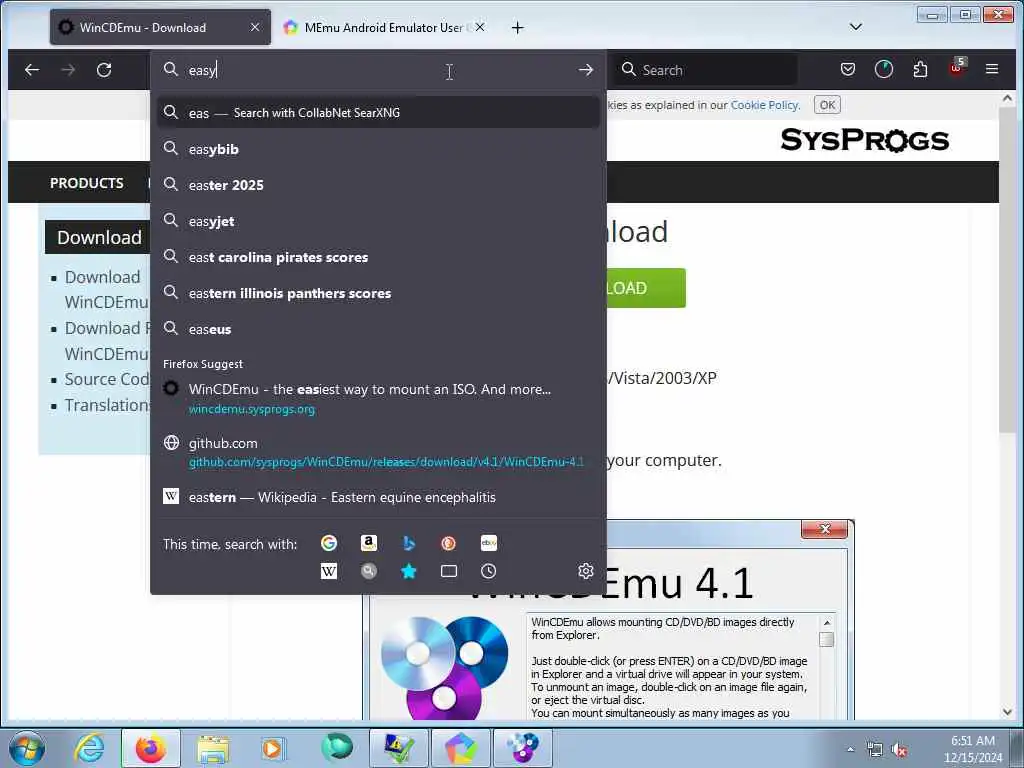Expand the list all tabs chevron
This screenshot has height=768, width=1024.
[856, 27]
